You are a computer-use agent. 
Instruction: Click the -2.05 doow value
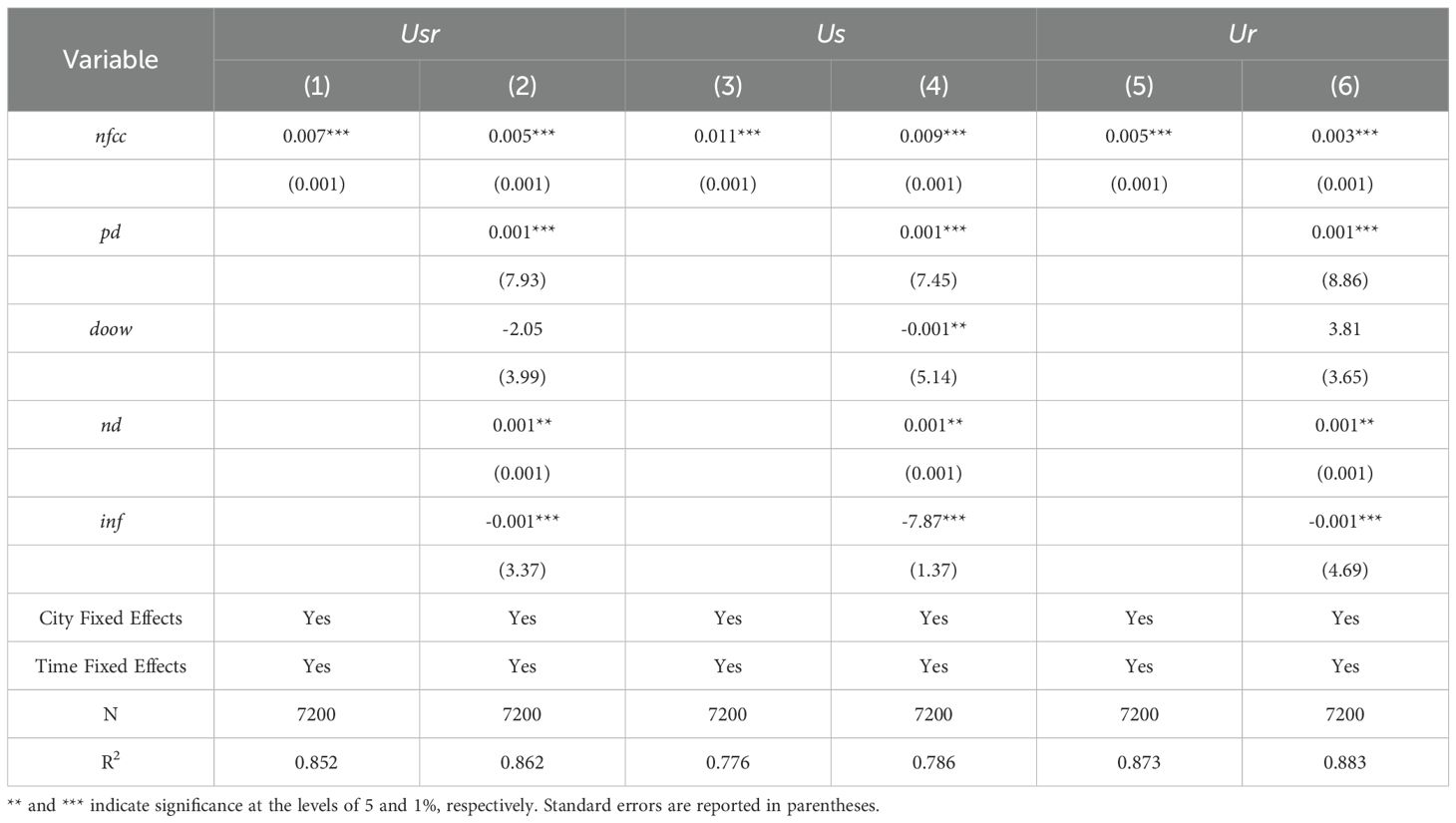522,328
